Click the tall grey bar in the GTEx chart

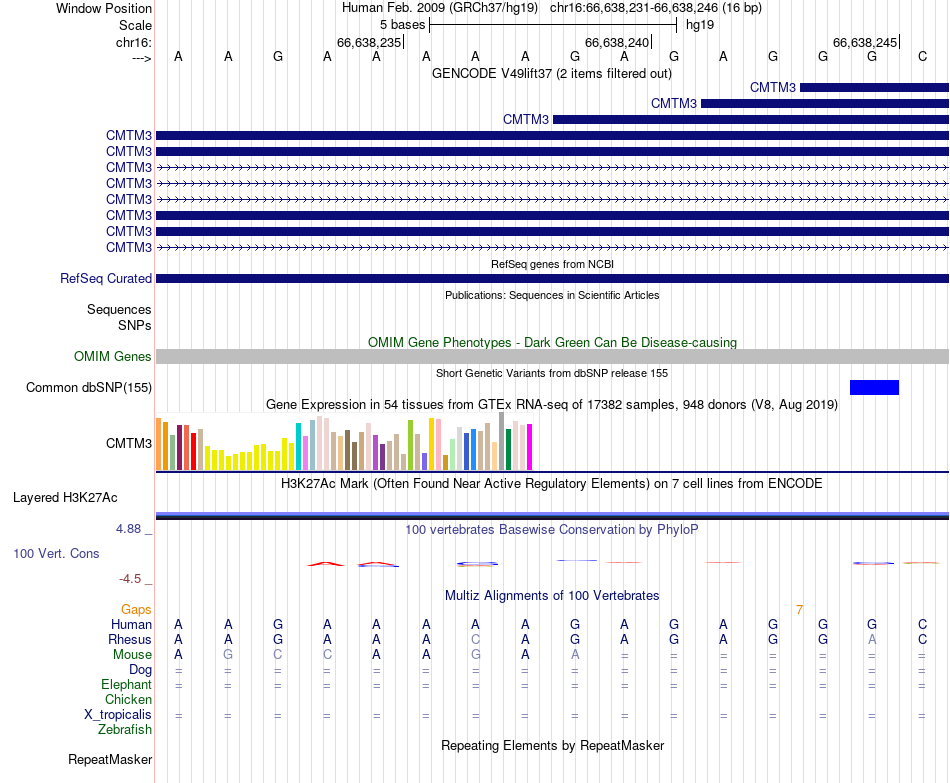[502, 441]
